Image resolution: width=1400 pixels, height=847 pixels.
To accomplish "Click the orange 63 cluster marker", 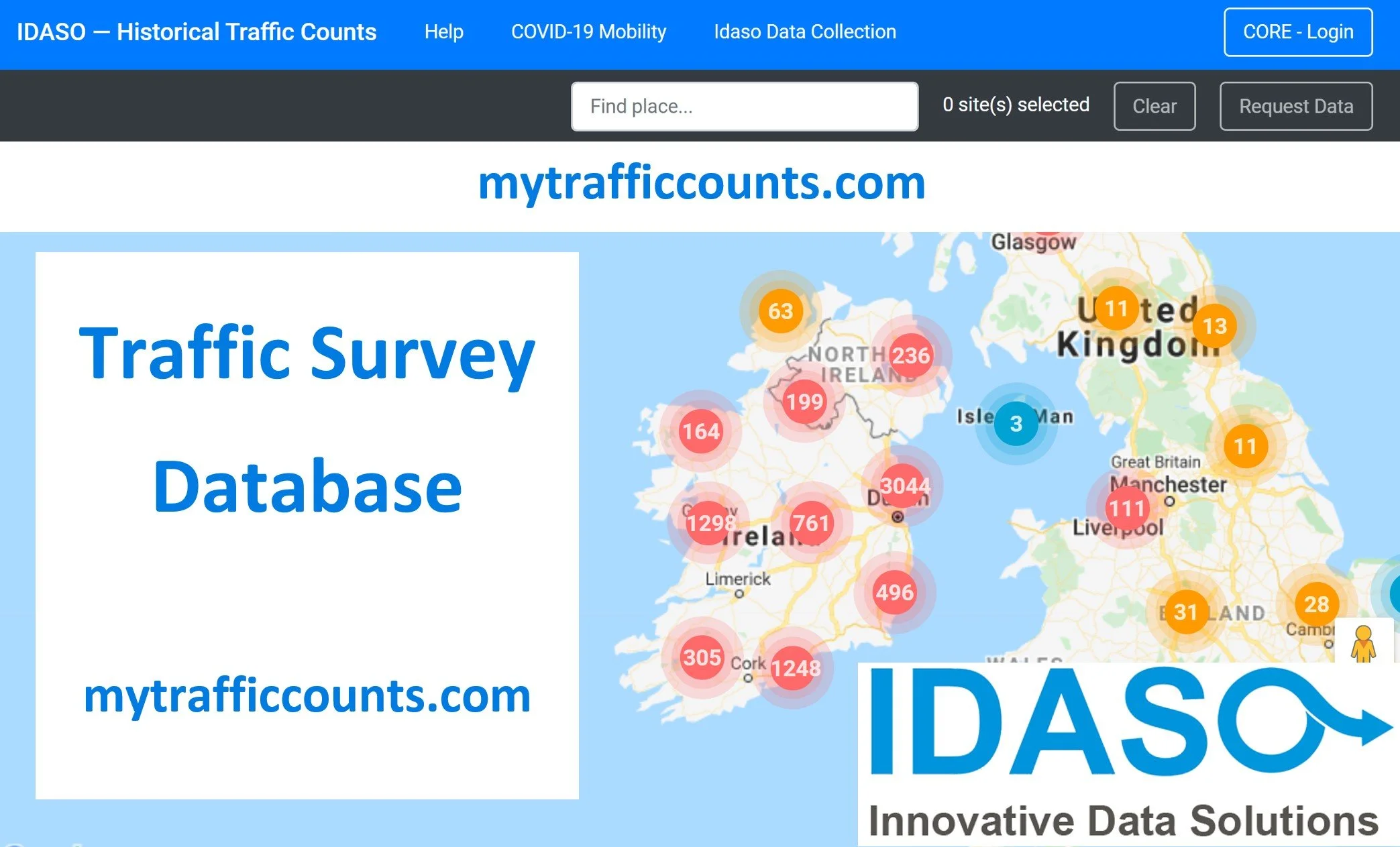I will click(780, 311).
